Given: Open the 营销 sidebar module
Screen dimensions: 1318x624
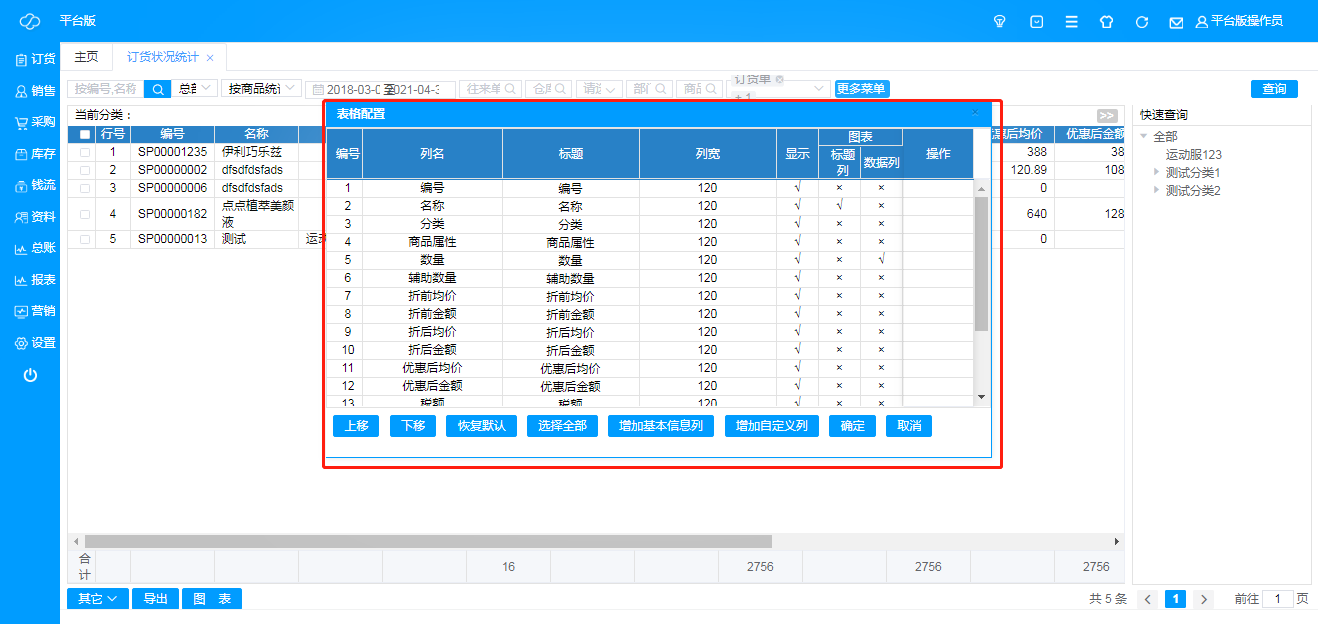Looking at the screenshot, I should coord(34,311).
